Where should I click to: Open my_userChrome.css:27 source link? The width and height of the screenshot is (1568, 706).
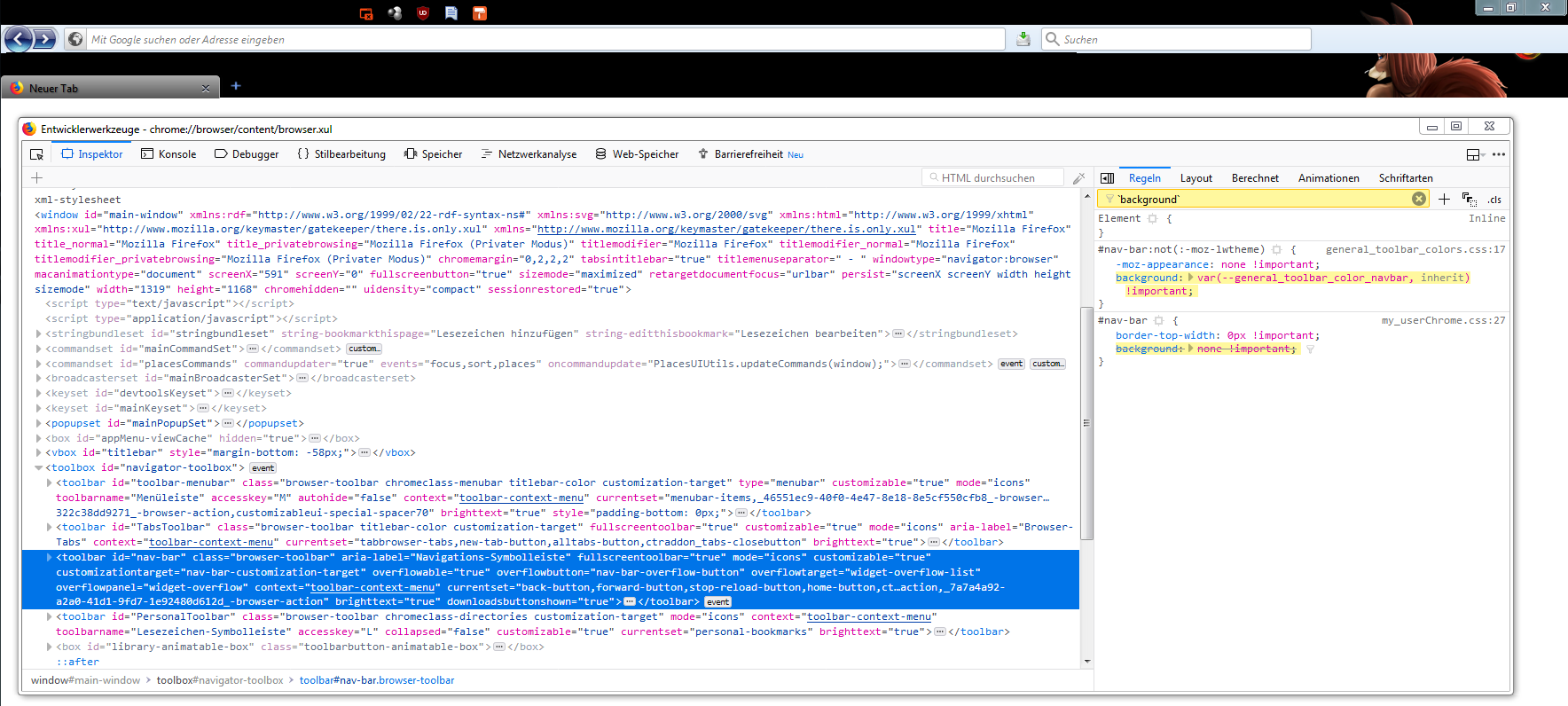pos(1443,320)
